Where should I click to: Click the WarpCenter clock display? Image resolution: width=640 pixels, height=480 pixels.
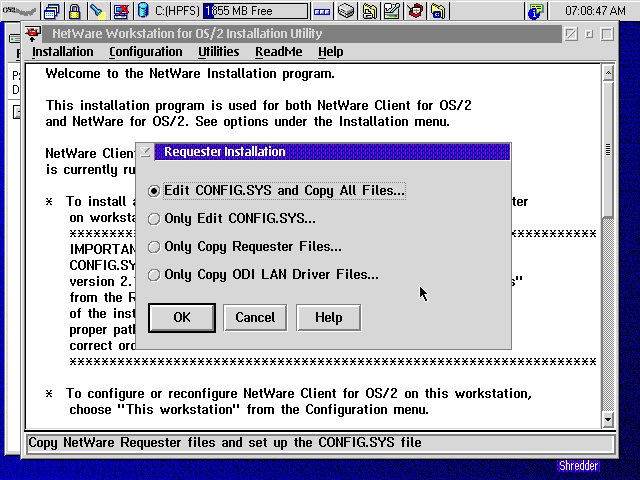[595, 11]
